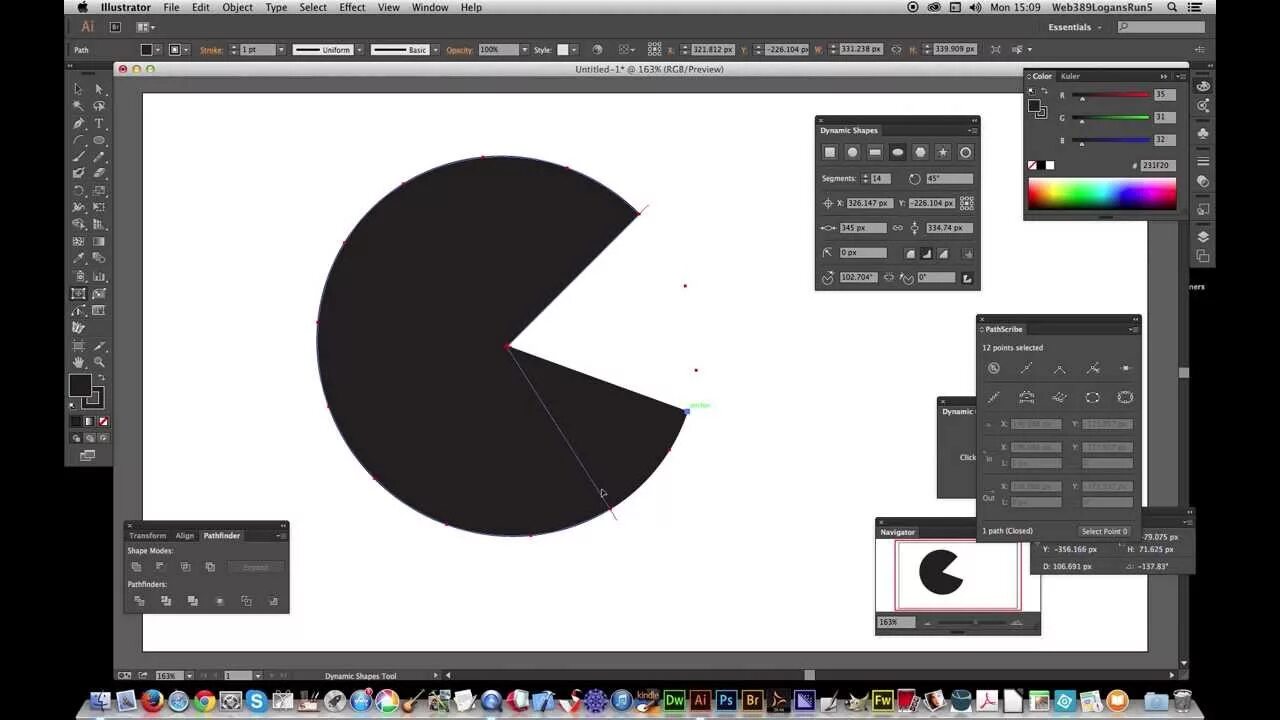
Task: Click the Stroke label in control bar
Action: [212, 49]
